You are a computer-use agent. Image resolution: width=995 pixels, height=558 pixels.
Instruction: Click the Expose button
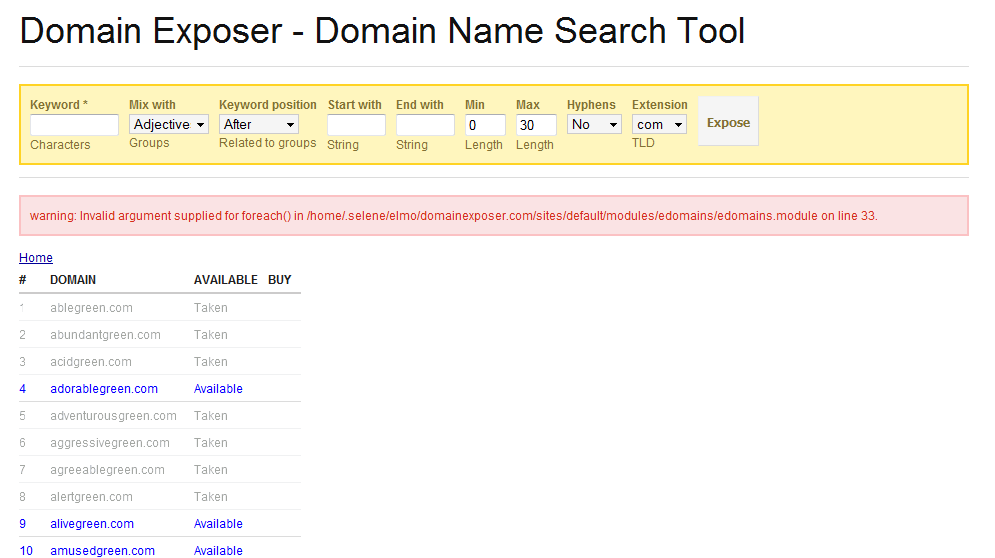pos(728,122)
